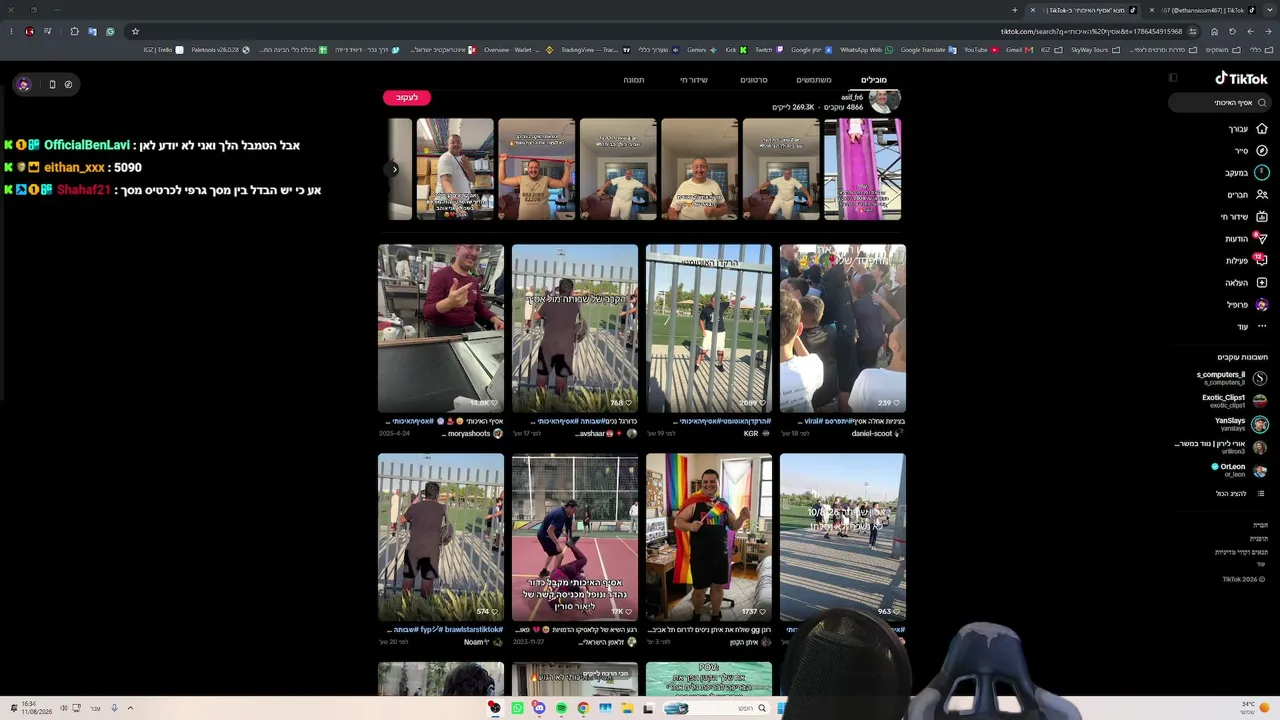The width and height of the screenshot is (1280, 720).
Task: Open the חברה footer link
Action: tap(1260, 525)
